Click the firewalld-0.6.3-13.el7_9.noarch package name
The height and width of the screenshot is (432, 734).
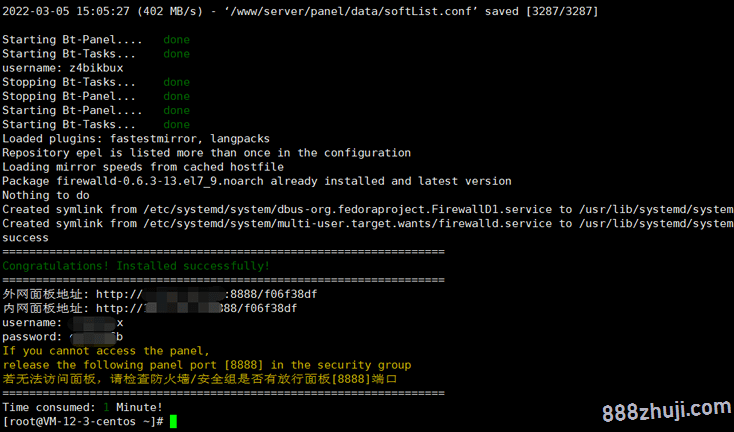coord(160,181)
